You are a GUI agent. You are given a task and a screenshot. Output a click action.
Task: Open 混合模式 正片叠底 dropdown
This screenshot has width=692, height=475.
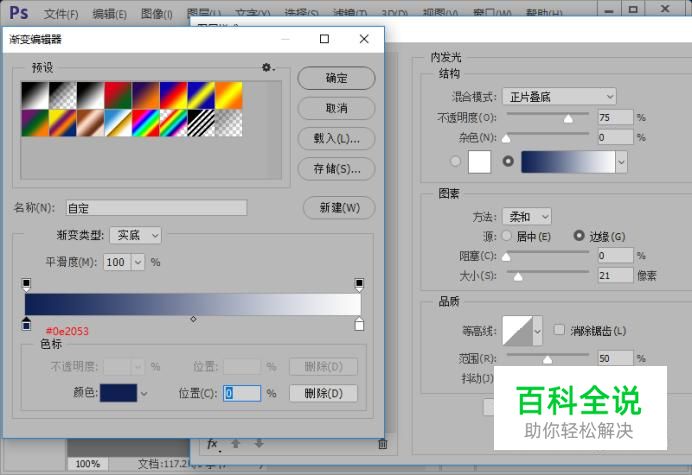click(x=559, y=97)
